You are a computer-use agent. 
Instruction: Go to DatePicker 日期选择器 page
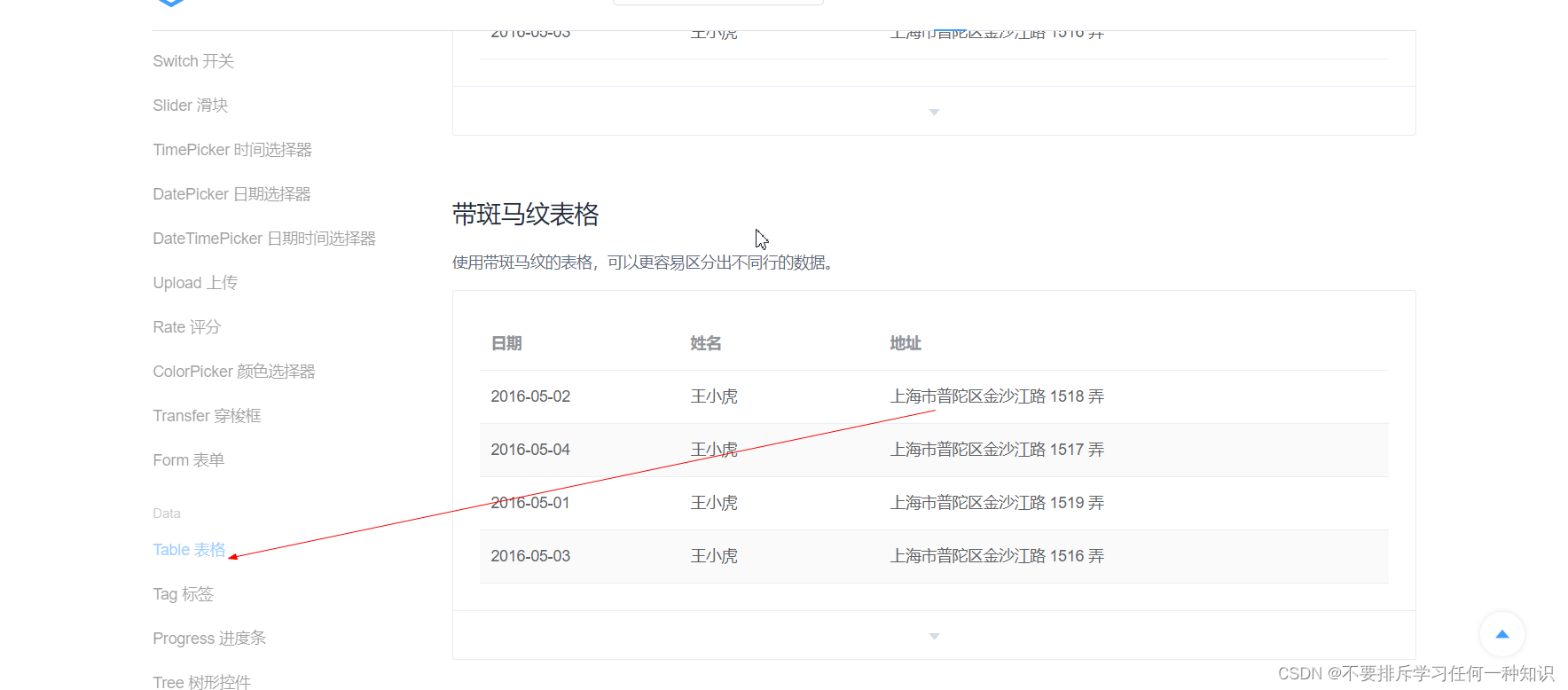pyautogui.click(x=231, y=194)
